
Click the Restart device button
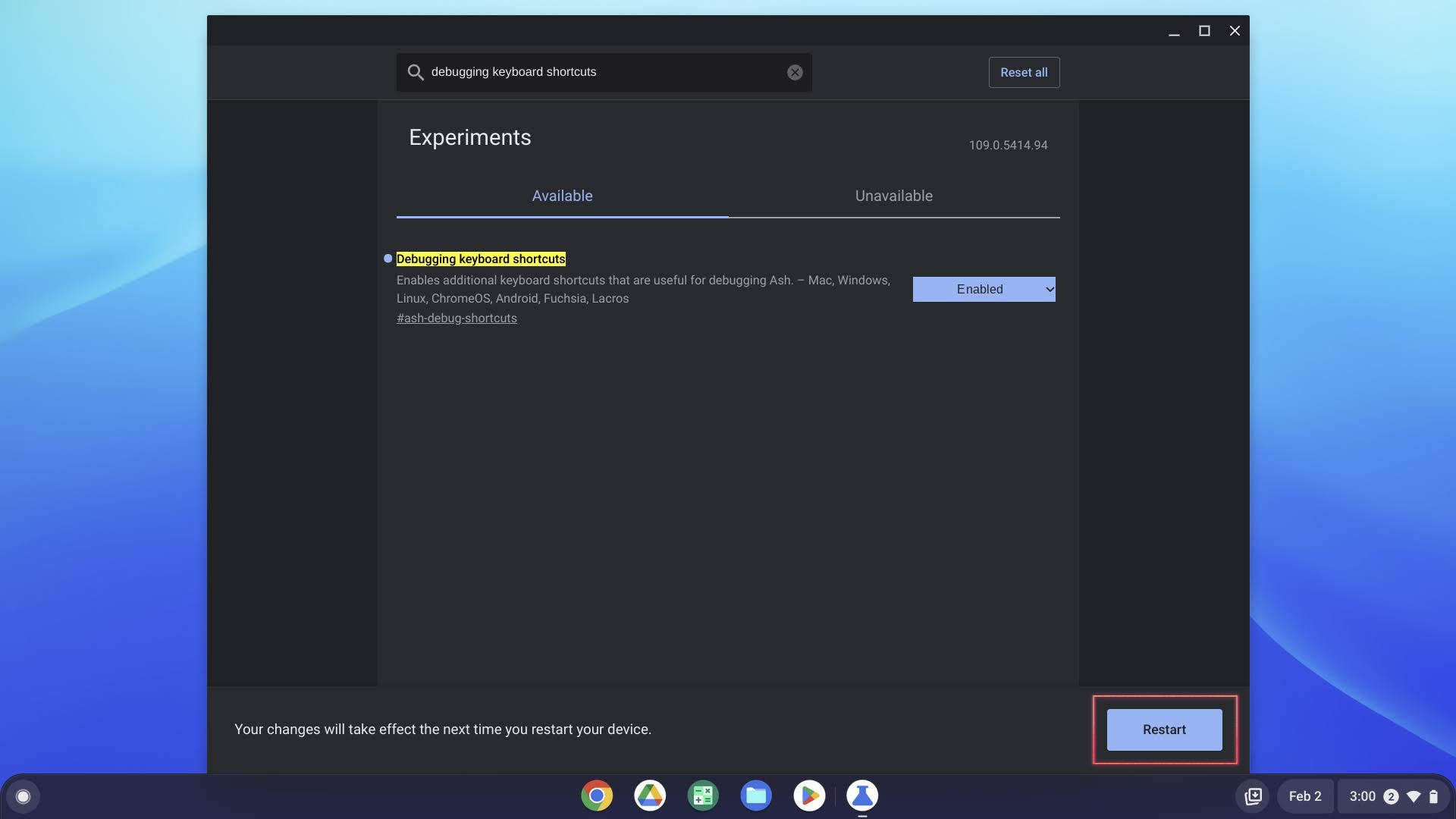1164,729
